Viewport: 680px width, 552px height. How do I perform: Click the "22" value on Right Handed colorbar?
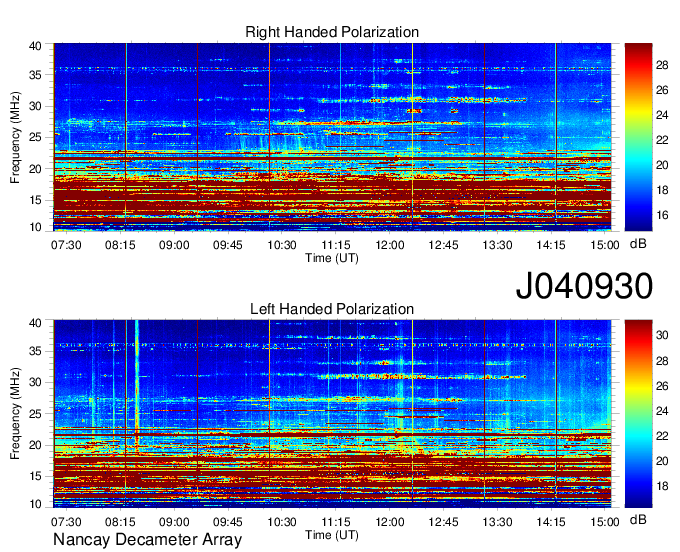pyautogui.click(x=662, y=140)
